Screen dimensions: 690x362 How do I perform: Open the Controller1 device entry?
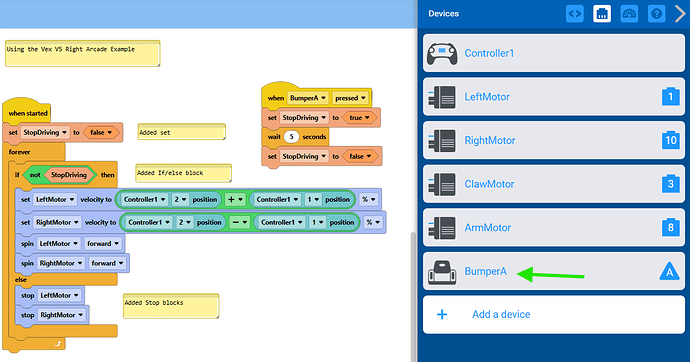(x=554, y=53)
